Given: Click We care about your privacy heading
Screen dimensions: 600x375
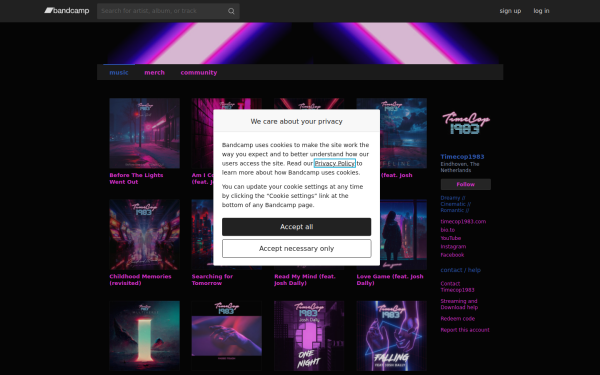Looking at the screenshot, I should pyautogui.click(x=297, y=121).
